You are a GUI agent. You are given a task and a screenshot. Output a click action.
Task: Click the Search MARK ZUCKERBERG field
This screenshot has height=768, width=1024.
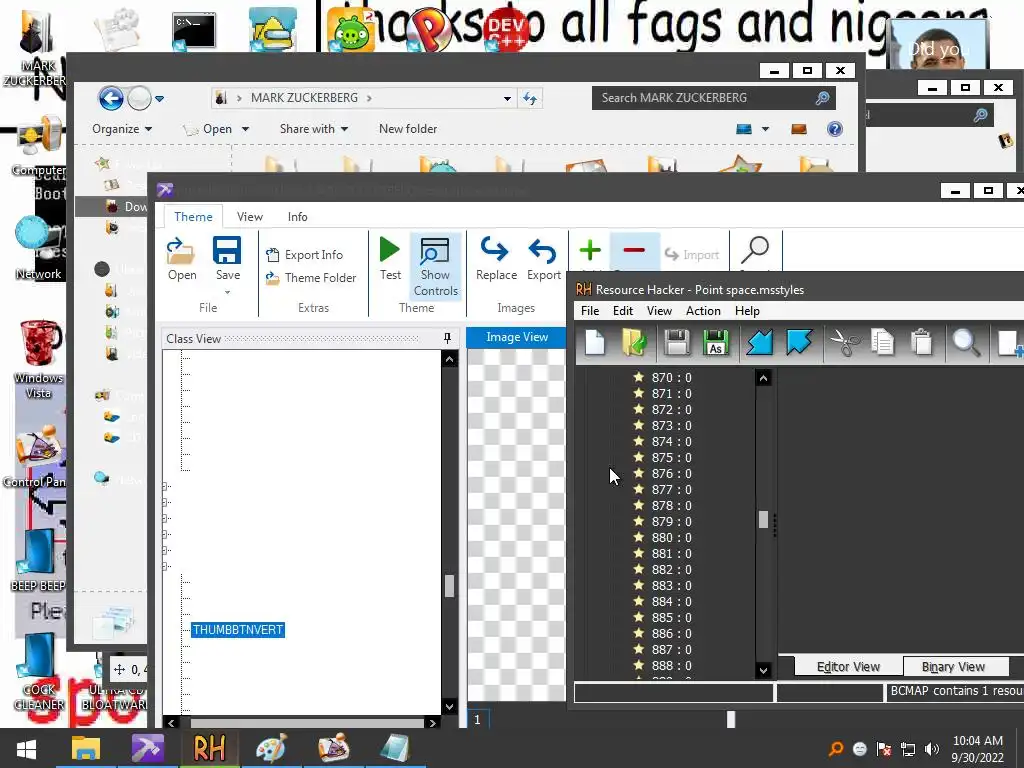pos(713,98)
